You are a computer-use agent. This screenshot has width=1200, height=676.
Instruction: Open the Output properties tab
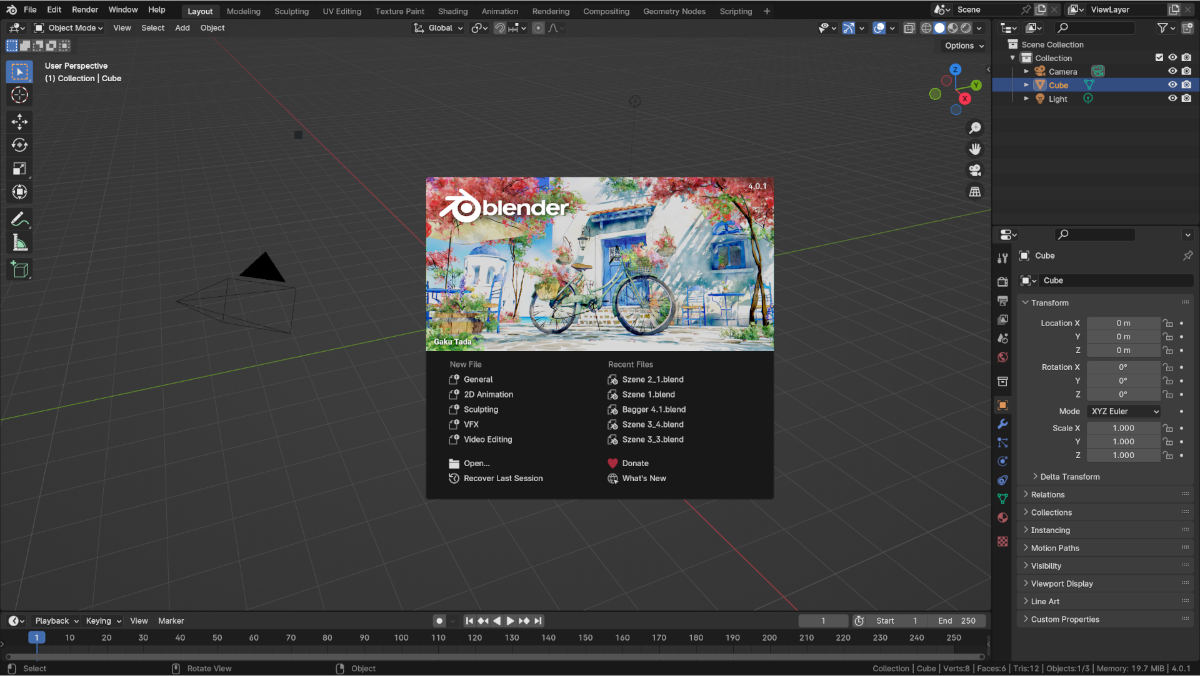[1002, 301]
